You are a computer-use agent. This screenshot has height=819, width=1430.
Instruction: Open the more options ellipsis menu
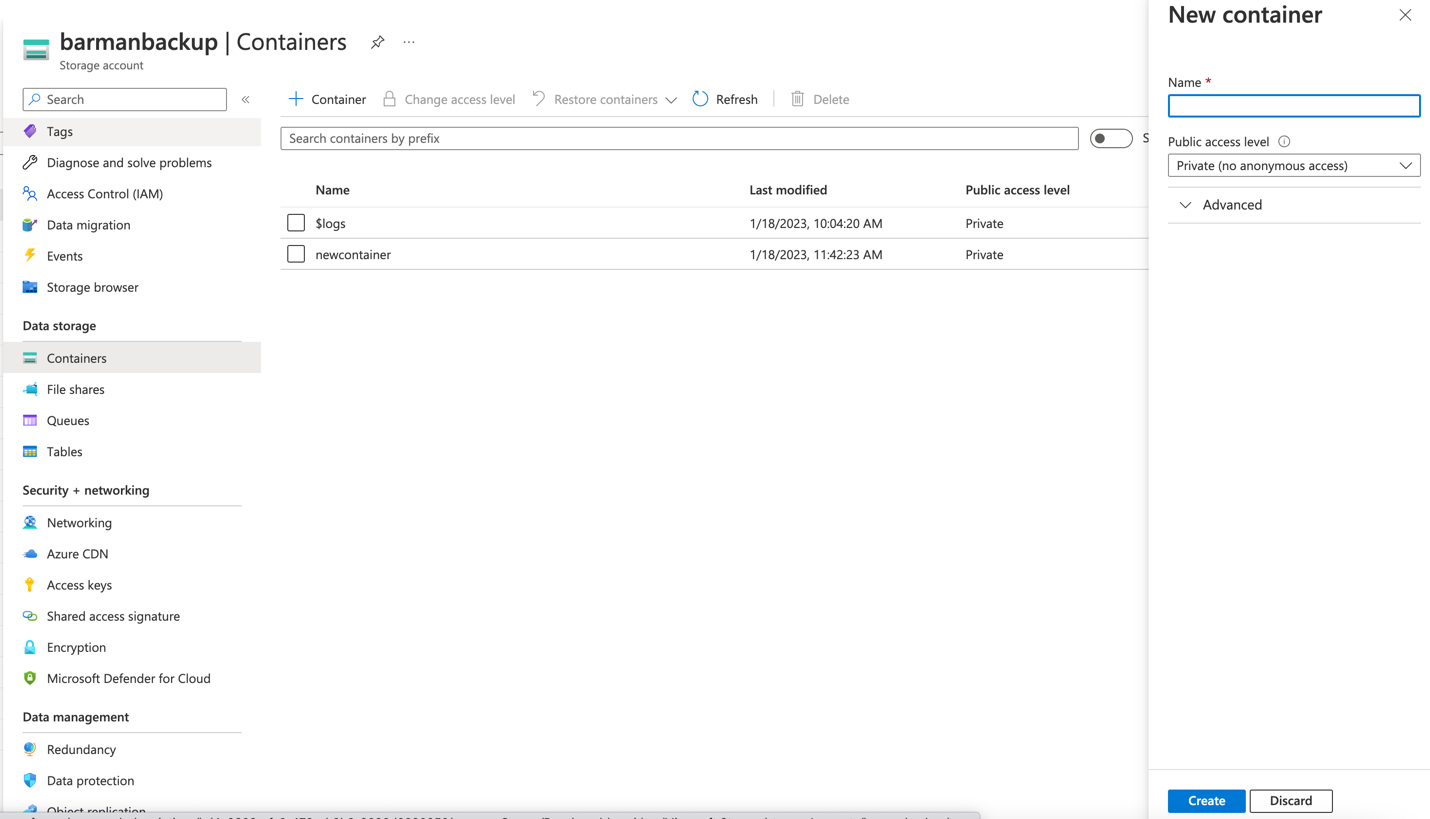coord(409,42)
